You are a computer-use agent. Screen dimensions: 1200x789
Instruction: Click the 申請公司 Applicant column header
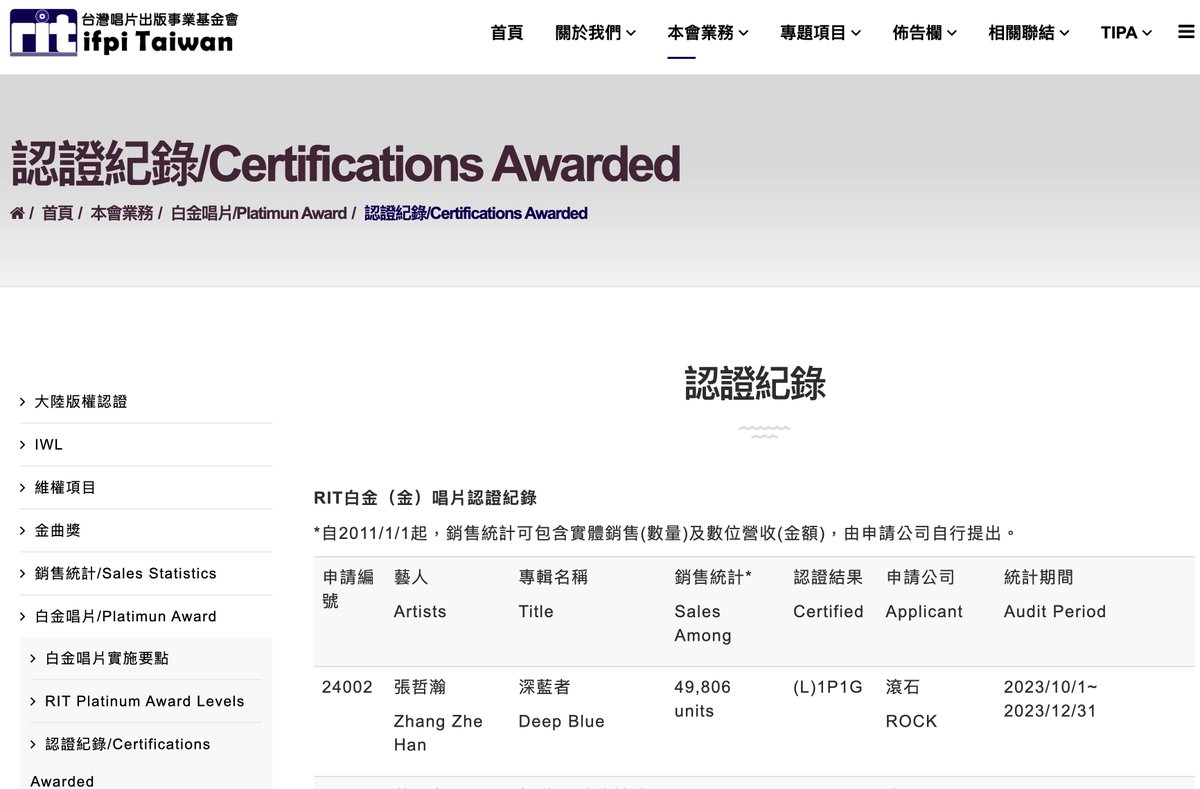[x=924, y=595]
